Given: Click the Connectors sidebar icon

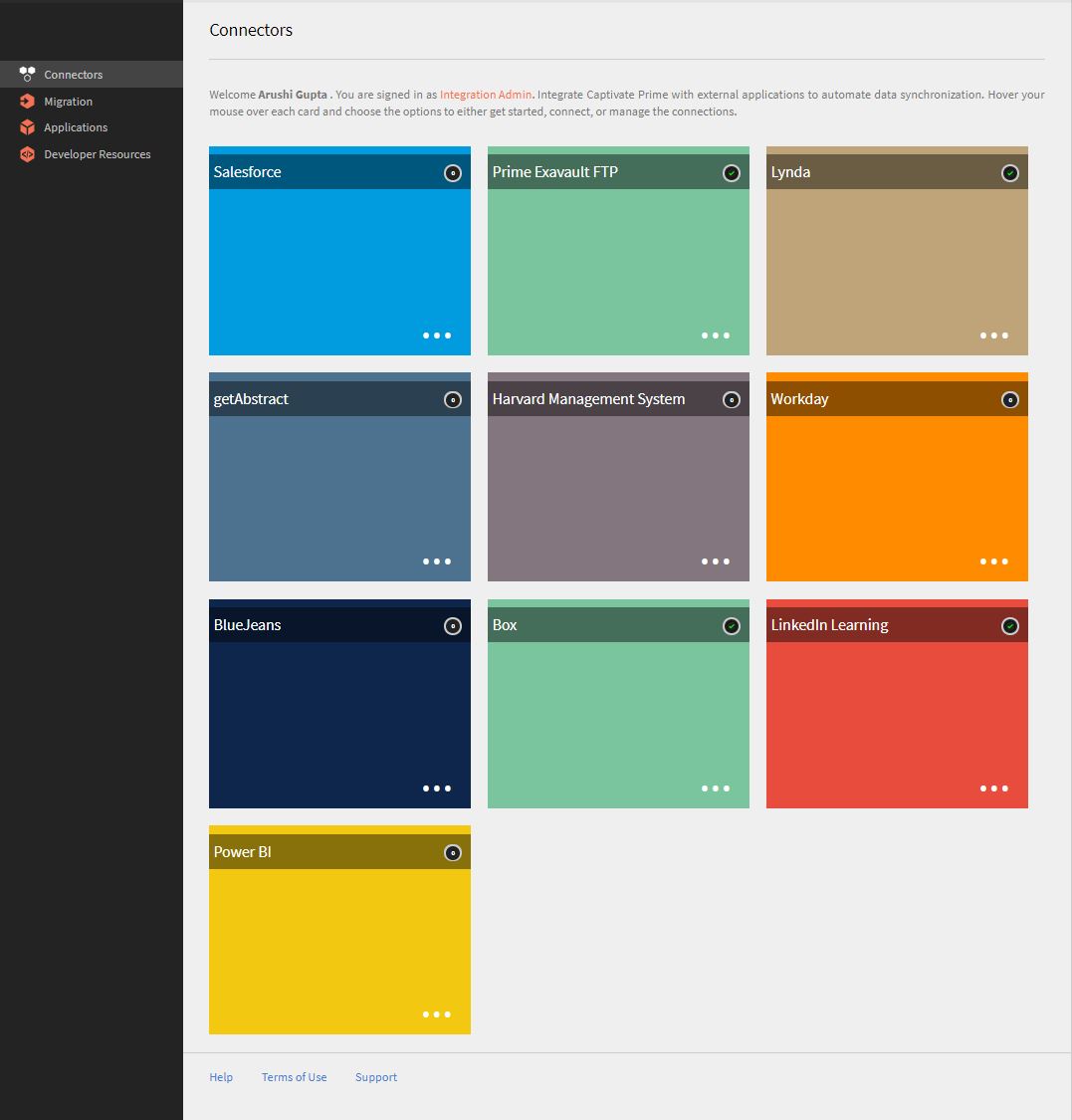Looking at the screenshot, I should point(27,75).
